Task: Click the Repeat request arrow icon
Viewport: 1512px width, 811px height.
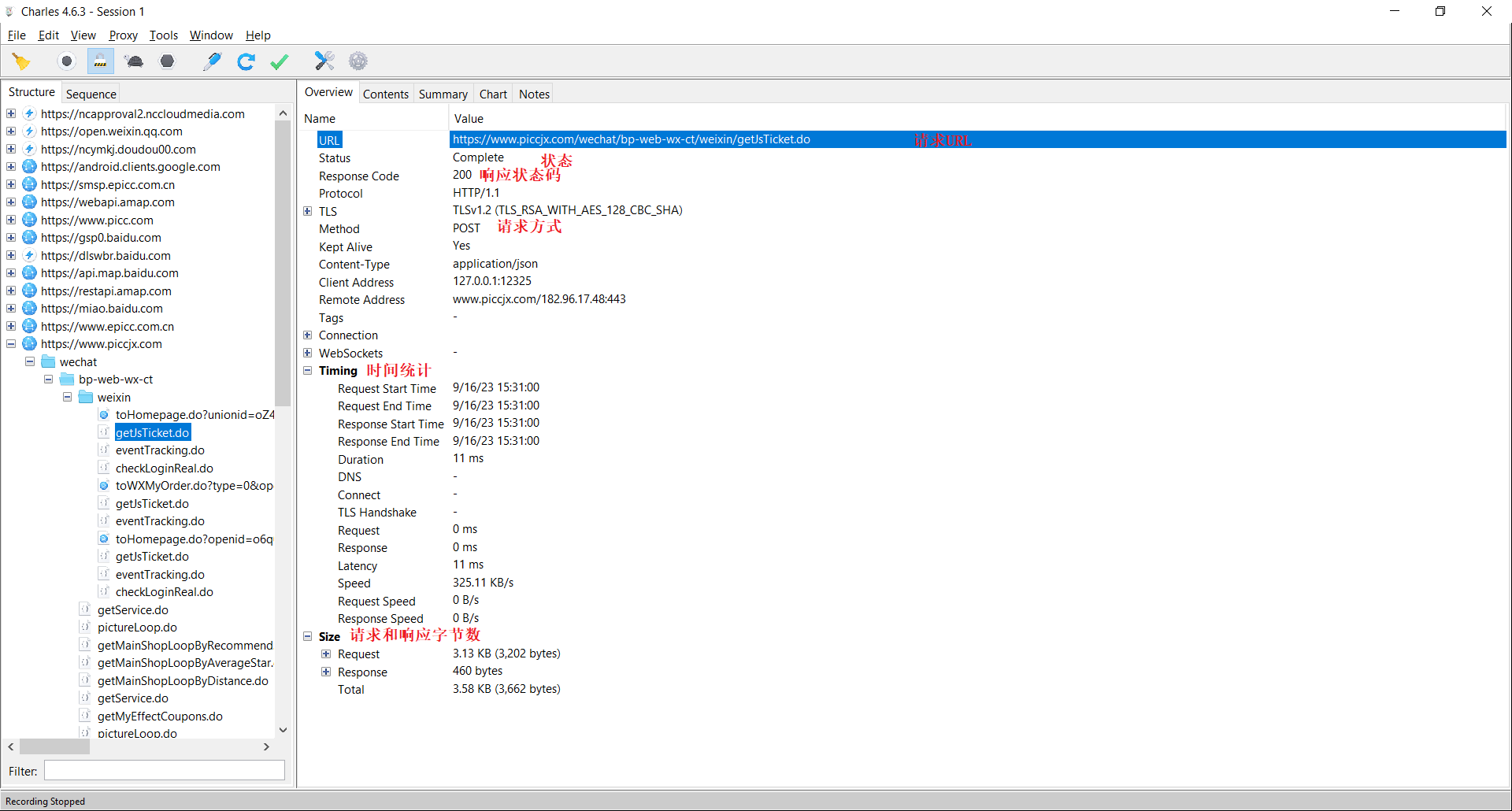Action: pos(246,61)
